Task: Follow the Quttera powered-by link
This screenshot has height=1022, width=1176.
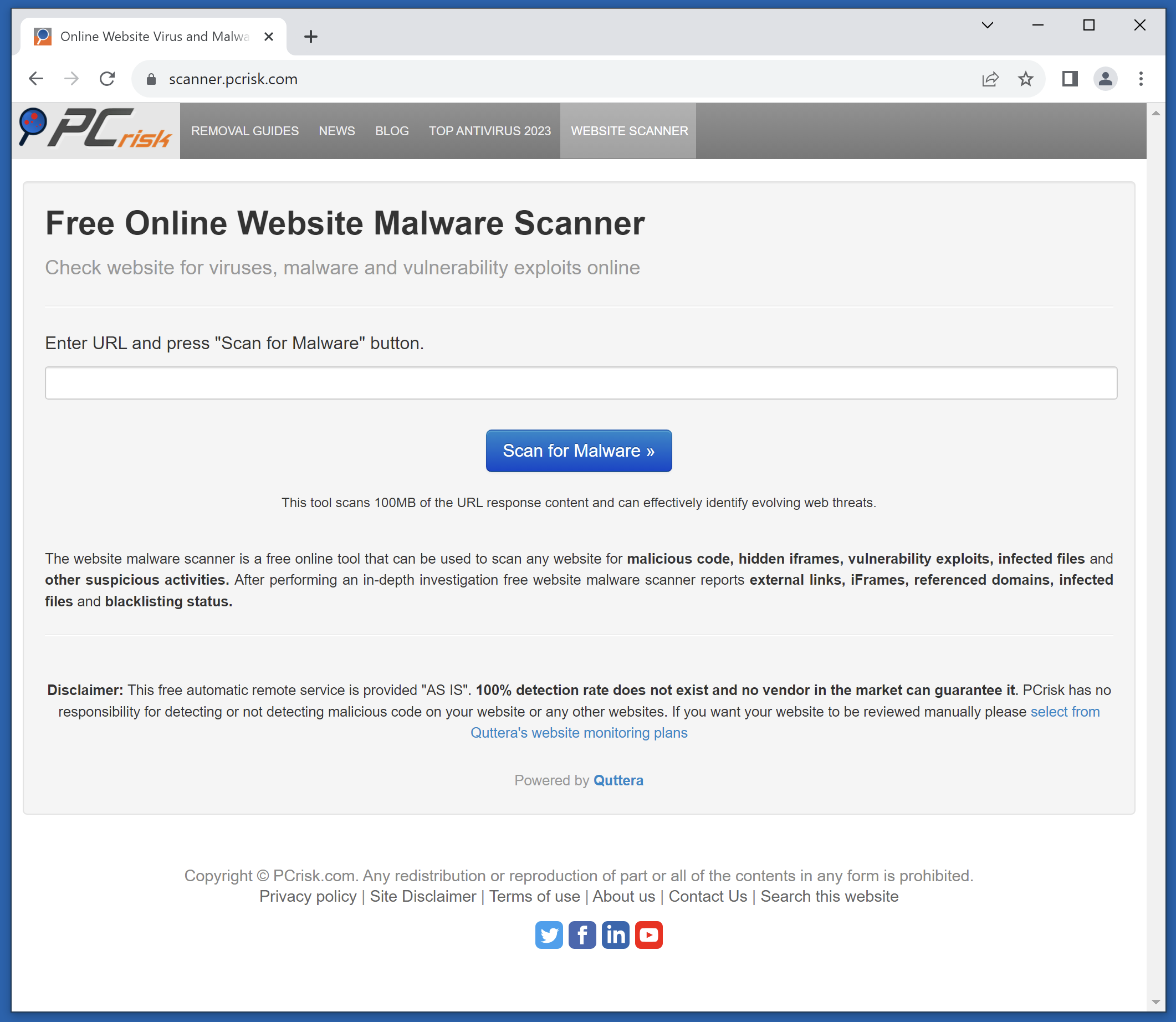Action: [618, 780]
